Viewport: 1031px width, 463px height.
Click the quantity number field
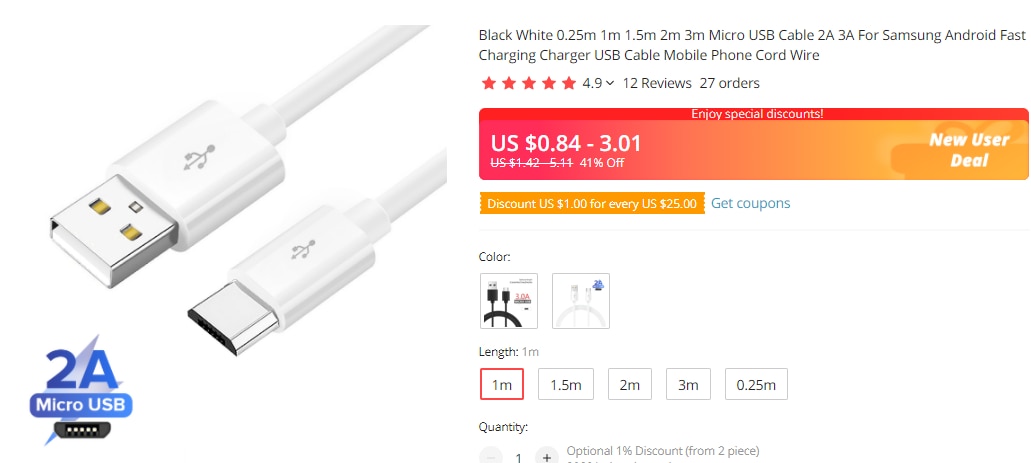point(518,457)
